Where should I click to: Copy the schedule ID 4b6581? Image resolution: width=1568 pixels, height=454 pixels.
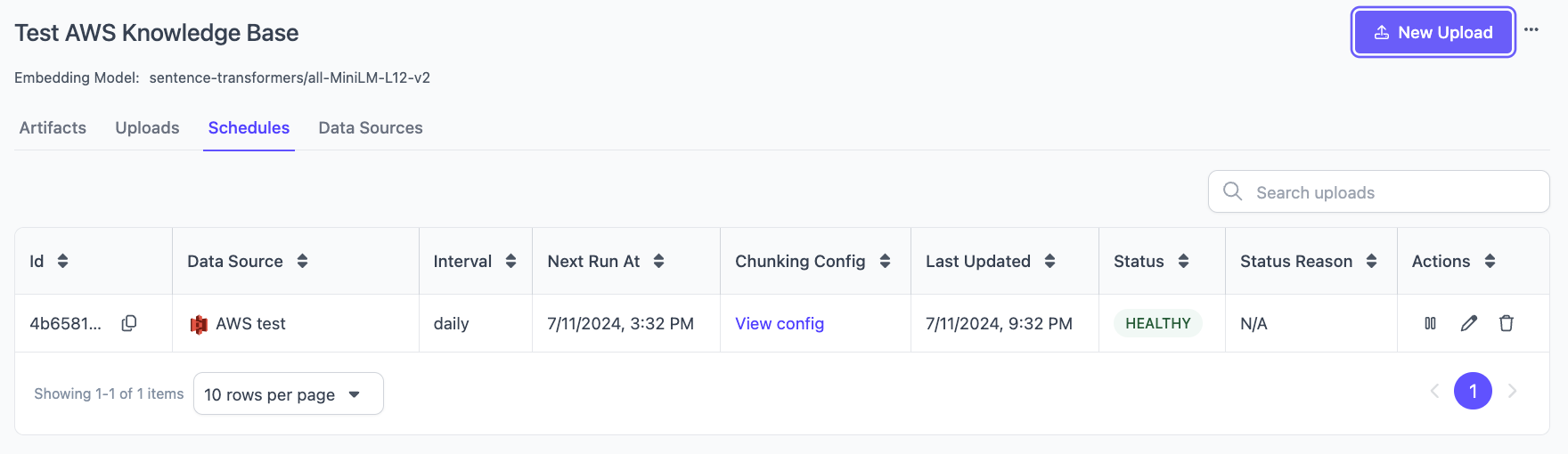129,323
